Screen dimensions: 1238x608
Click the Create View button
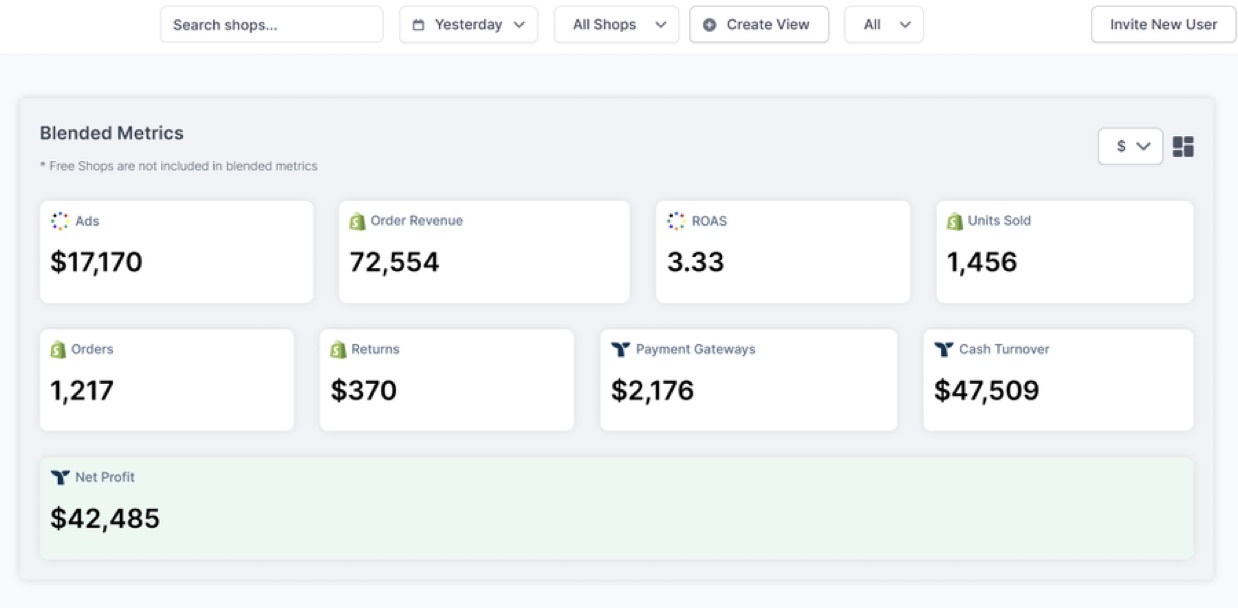[759, 24]
